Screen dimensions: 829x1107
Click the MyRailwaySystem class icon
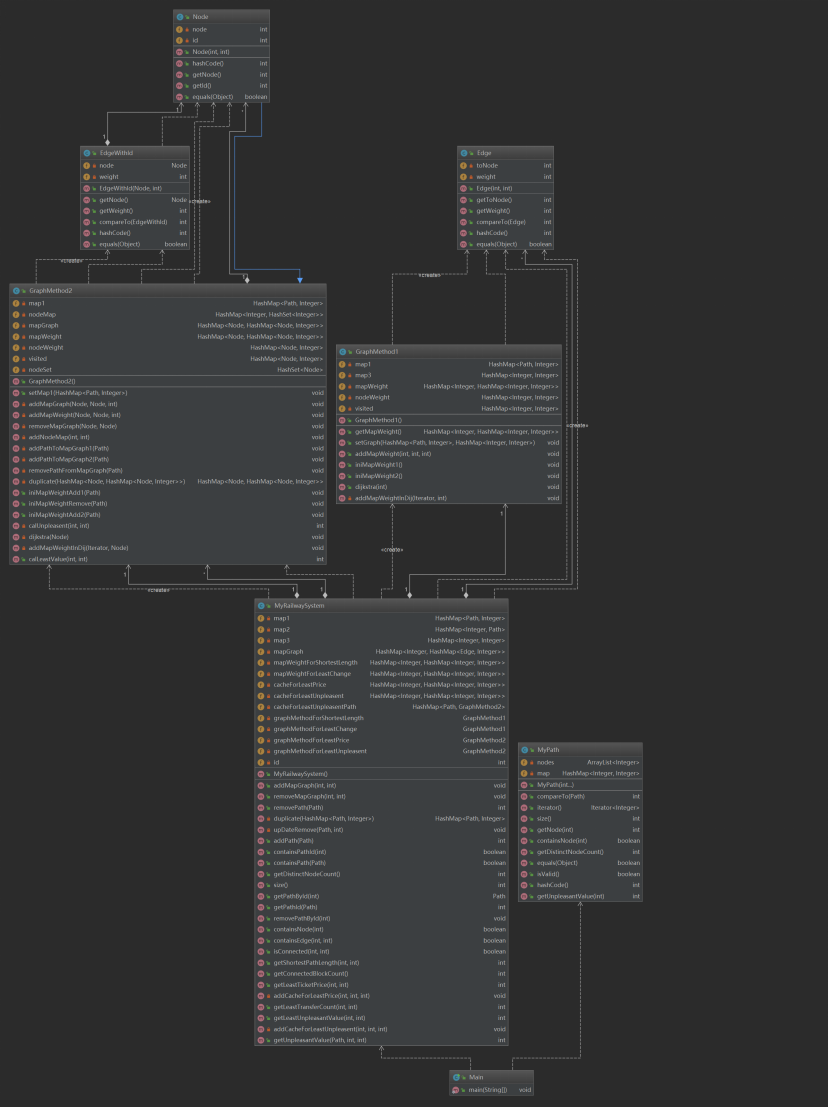click(261, 605)
